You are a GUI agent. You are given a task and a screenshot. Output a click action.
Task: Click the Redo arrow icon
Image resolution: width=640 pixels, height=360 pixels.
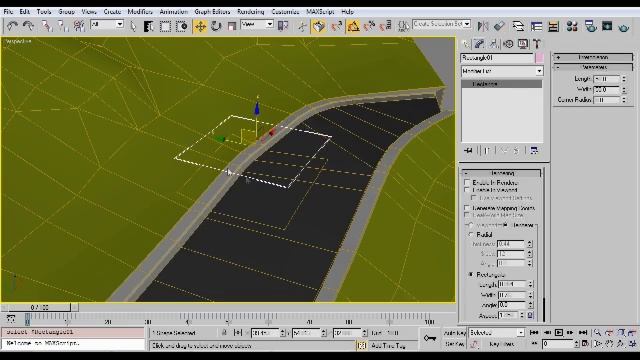(x=28, y=27)
